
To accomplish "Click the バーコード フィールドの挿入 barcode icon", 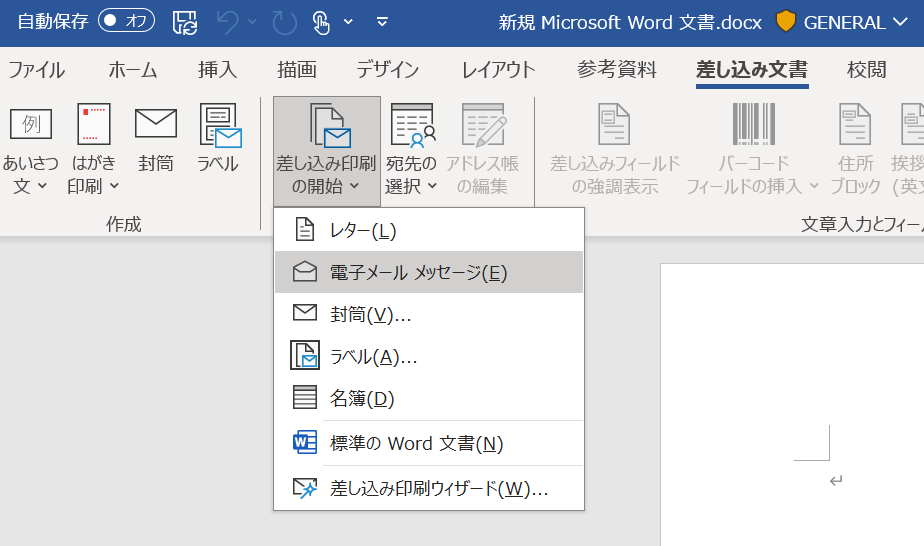I will click(x=754, y=124).
